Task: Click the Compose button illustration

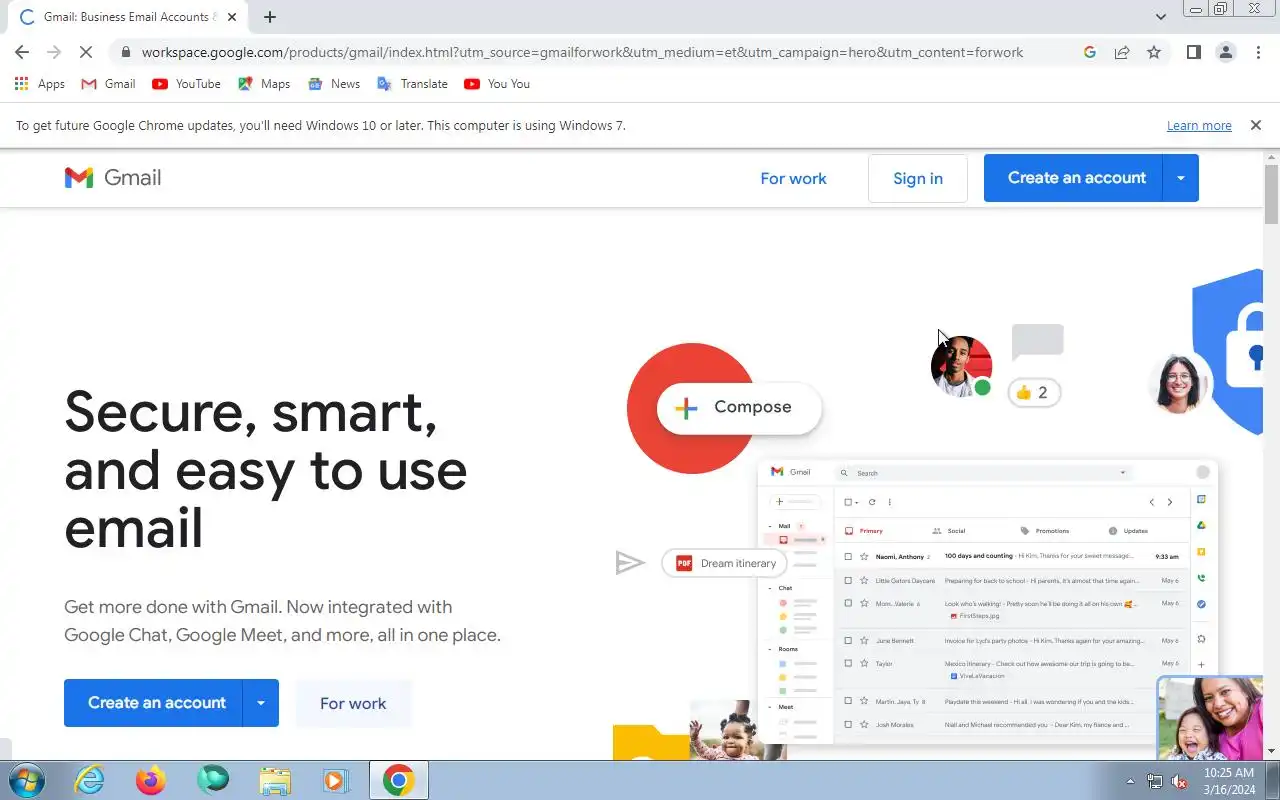Action: click(x=739, y=407)
